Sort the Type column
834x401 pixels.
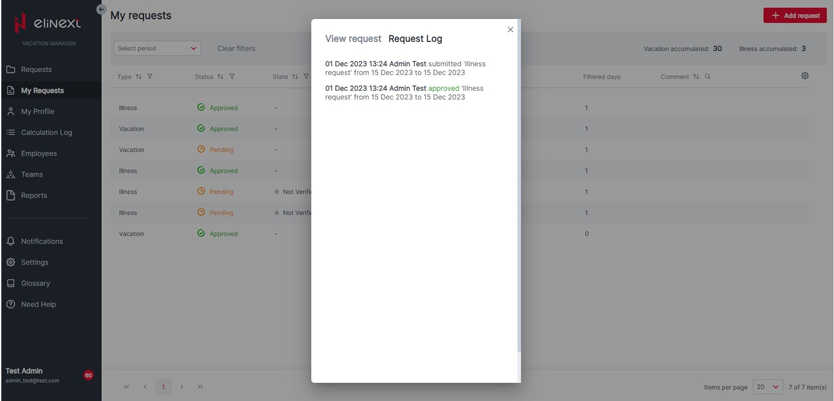pyautogui.click(x=138, y=77)
